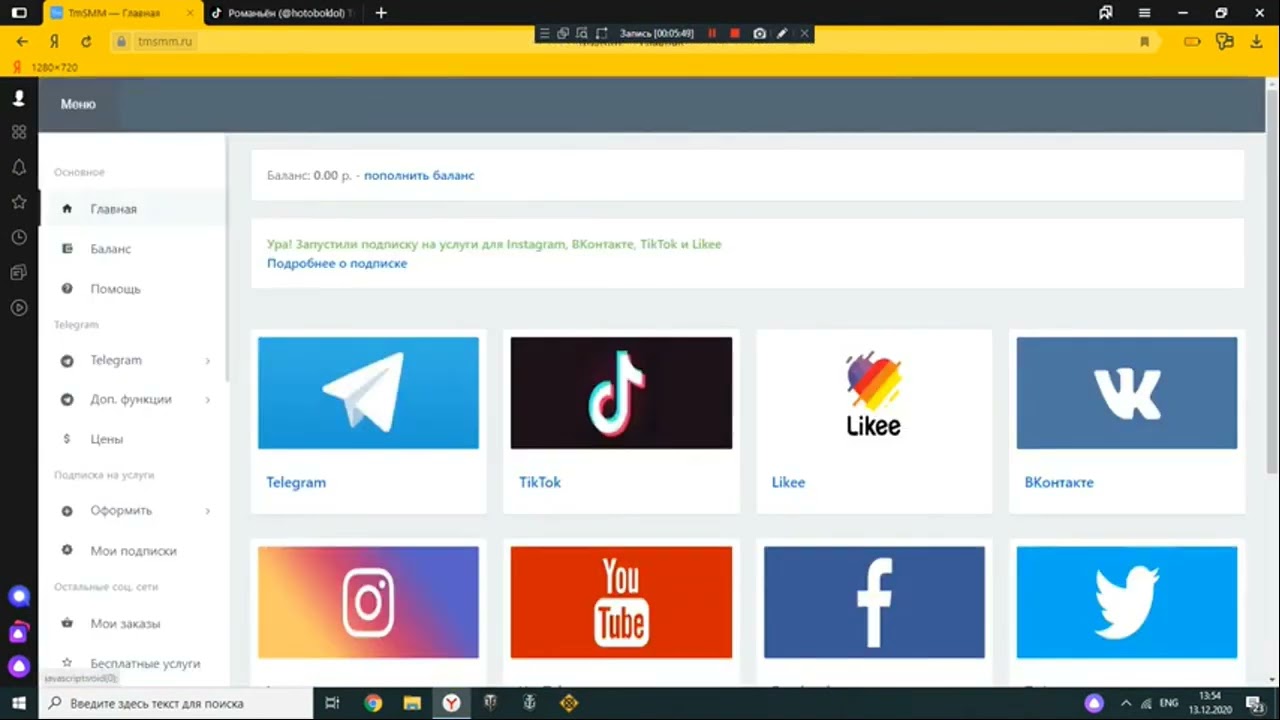
Task: Click the plus icon beside Оформить
Action: coord(67,511)
